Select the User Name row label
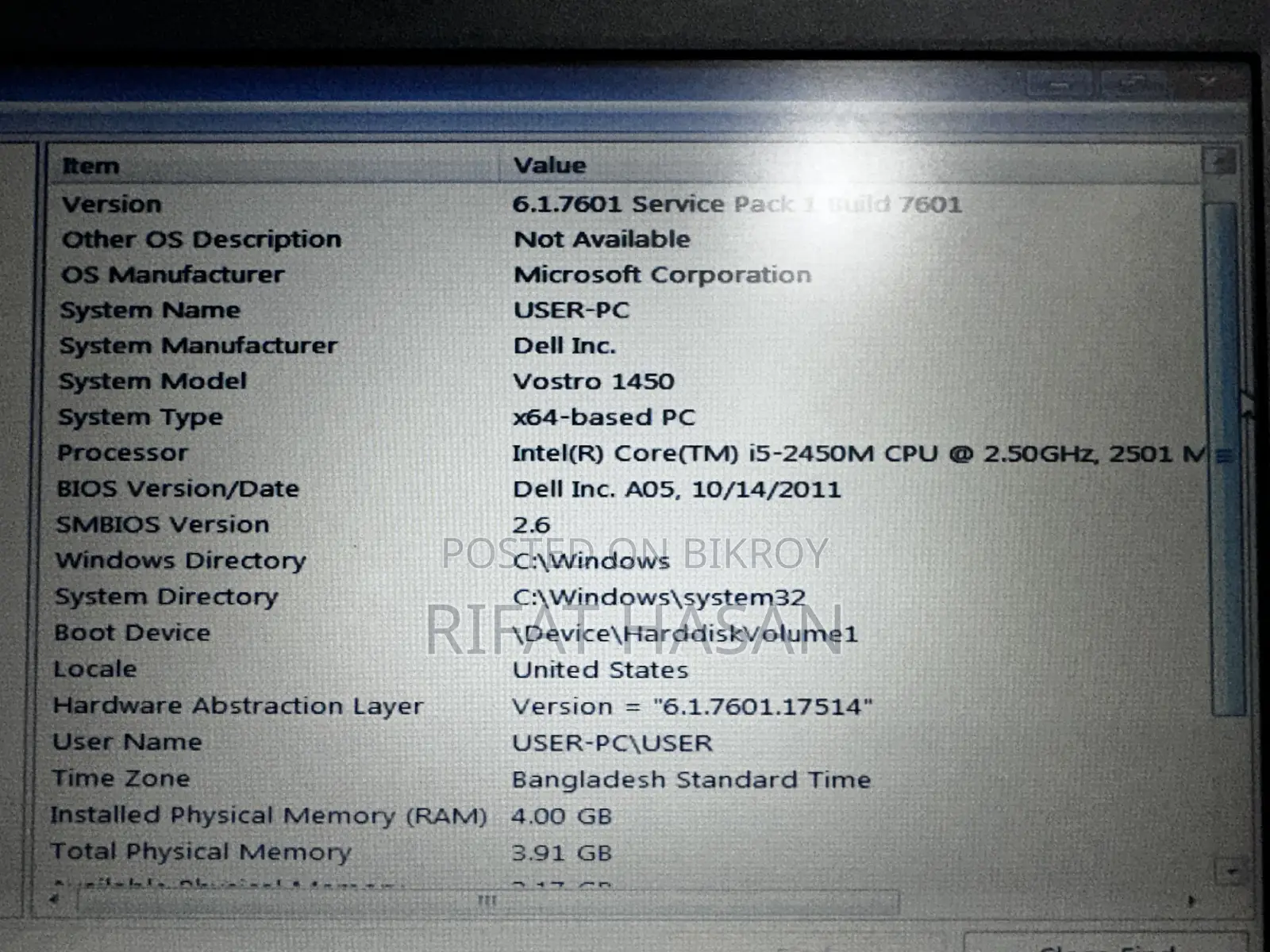Viewport: 1270px width, 952px height. point(128,743)
